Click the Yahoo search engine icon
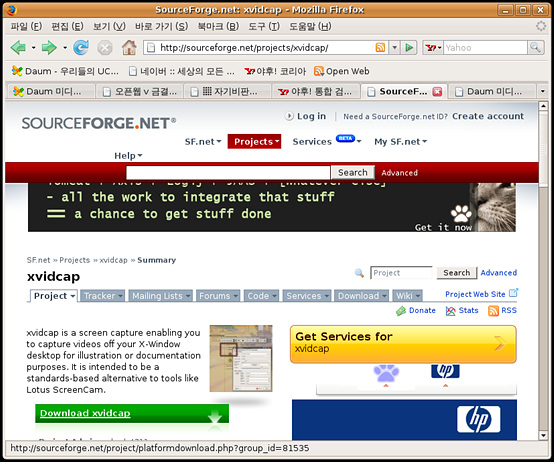This screenshot has width=554, height=462. [431, 47]
